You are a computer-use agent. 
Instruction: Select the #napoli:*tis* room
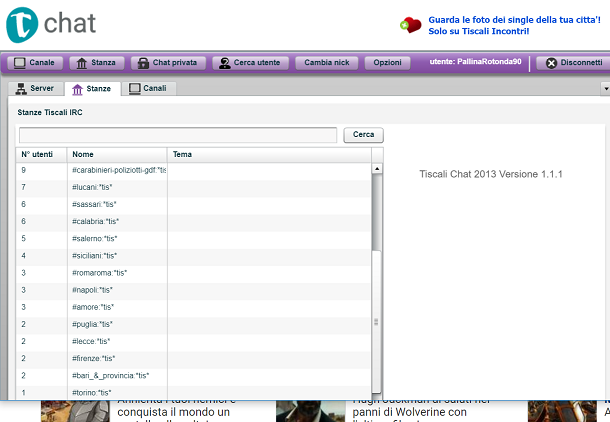pos(193,290)
